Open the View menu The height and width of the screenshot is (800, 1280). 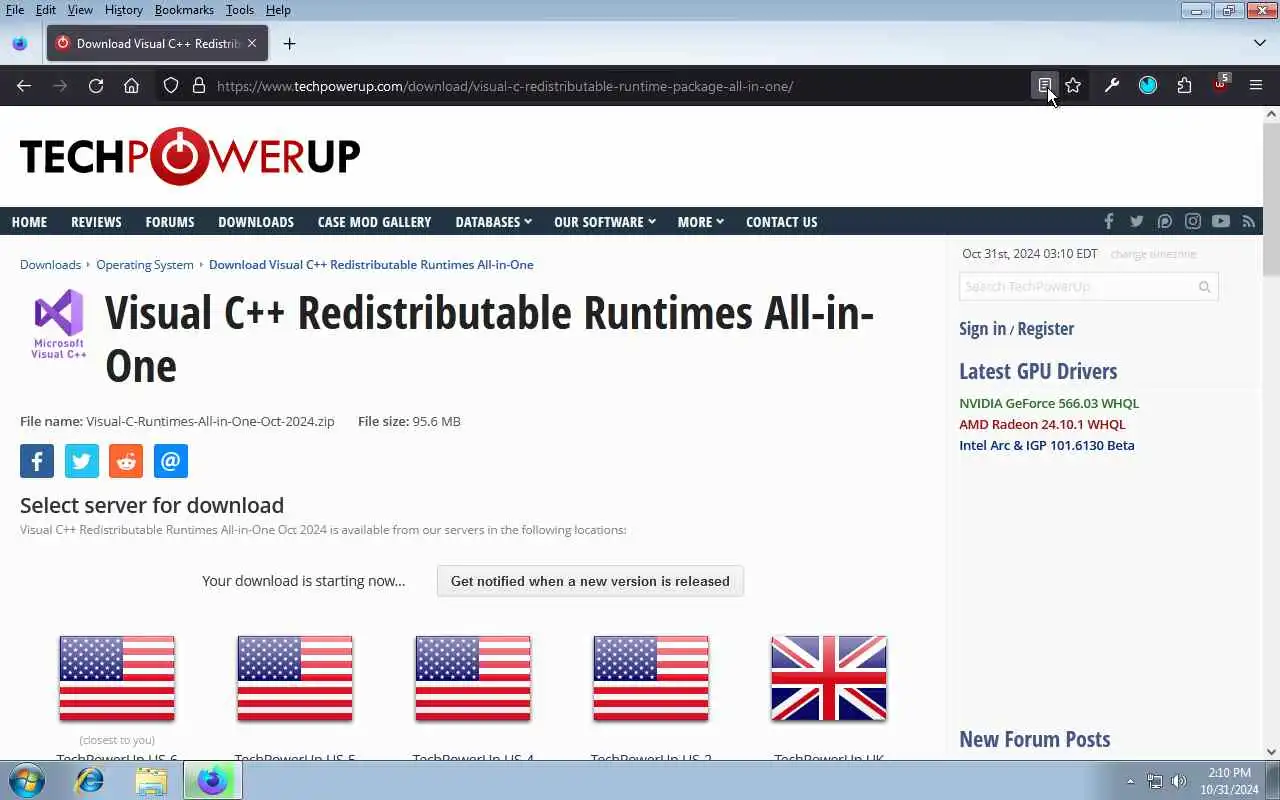[x=80, y=10]
